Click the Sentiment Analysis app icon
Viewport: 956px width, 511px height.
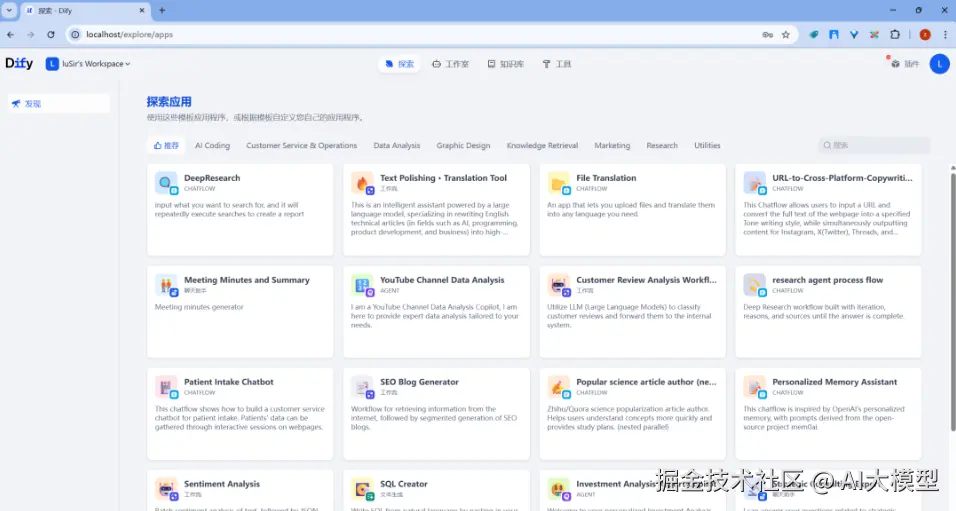(x=166, y=488)
